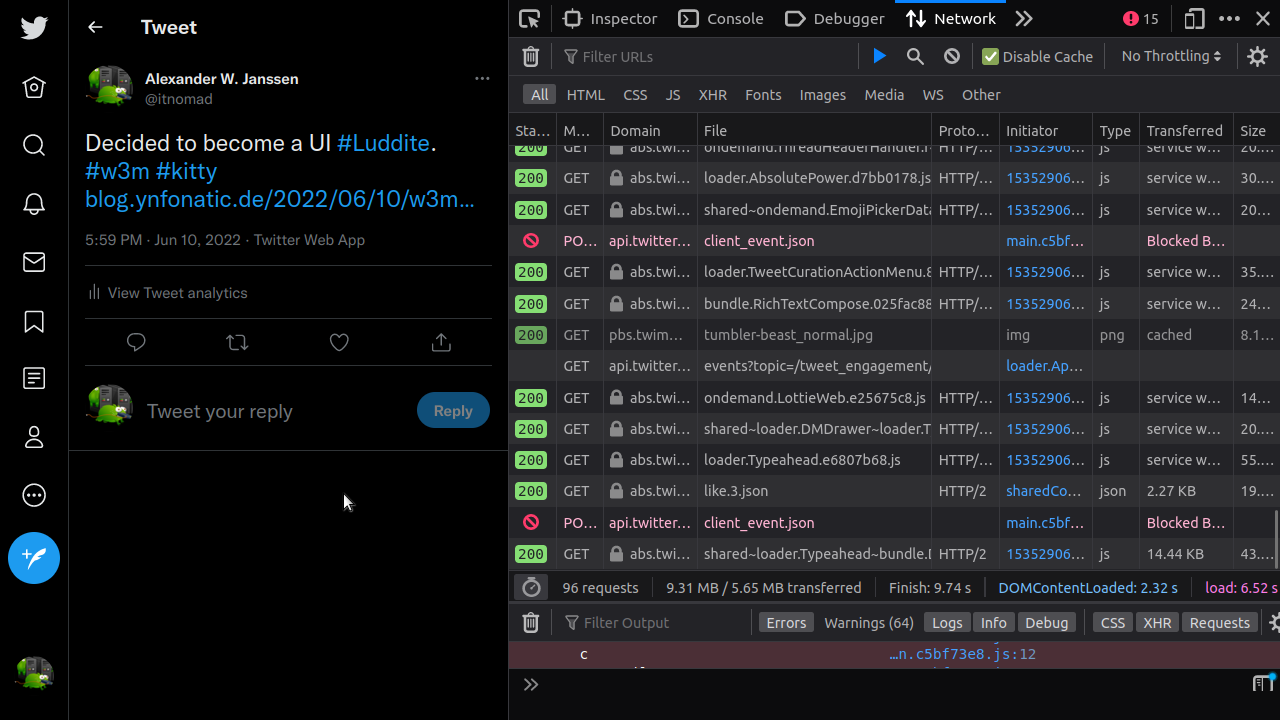Open the Explore search icon in sidebar
Screen dimensions: 1280x720
(34, 146)
